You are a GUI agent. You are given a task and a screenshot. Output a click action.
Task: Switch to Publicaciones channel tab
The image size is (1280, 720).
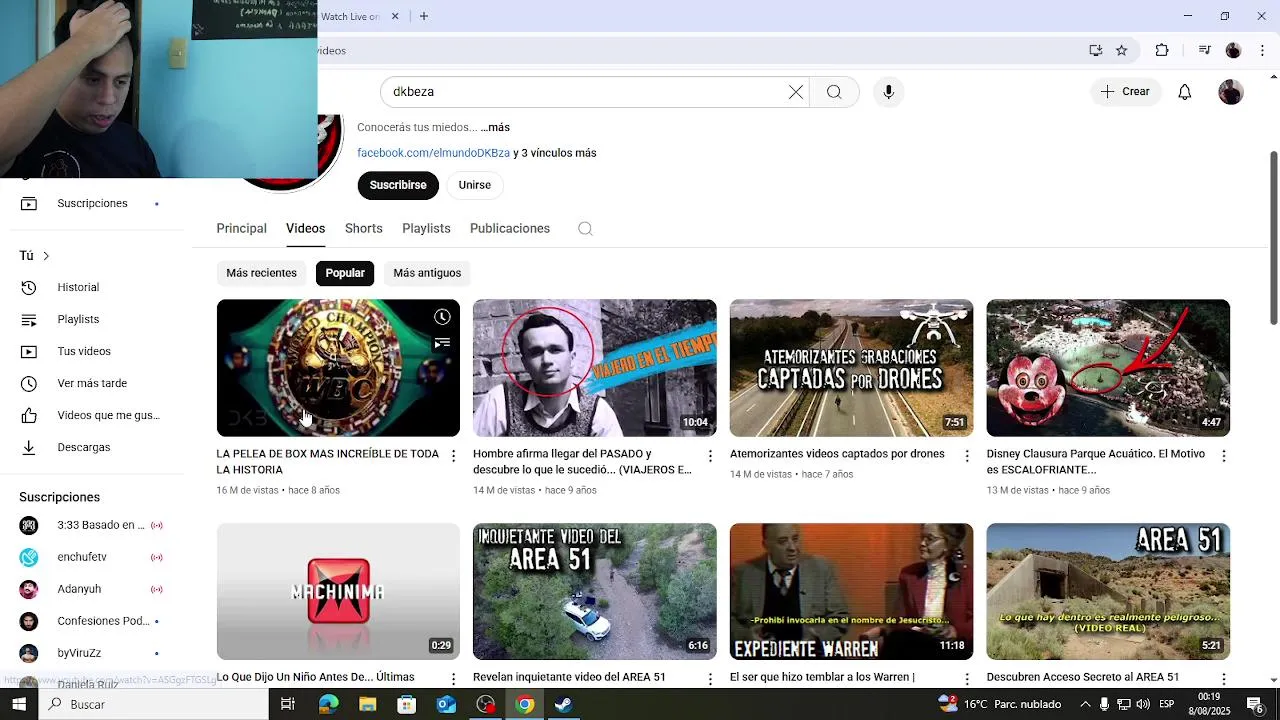[x=510, y=229]
